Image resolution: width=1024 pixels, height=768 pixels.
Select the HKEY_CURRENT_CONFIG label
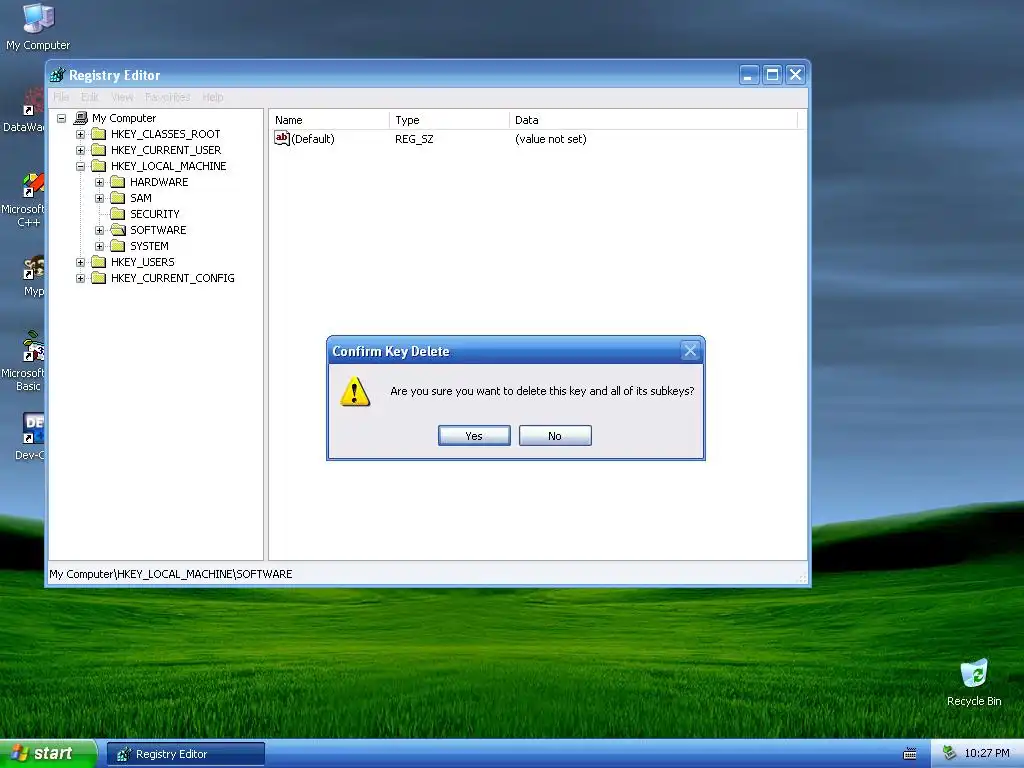pos(172,278)
